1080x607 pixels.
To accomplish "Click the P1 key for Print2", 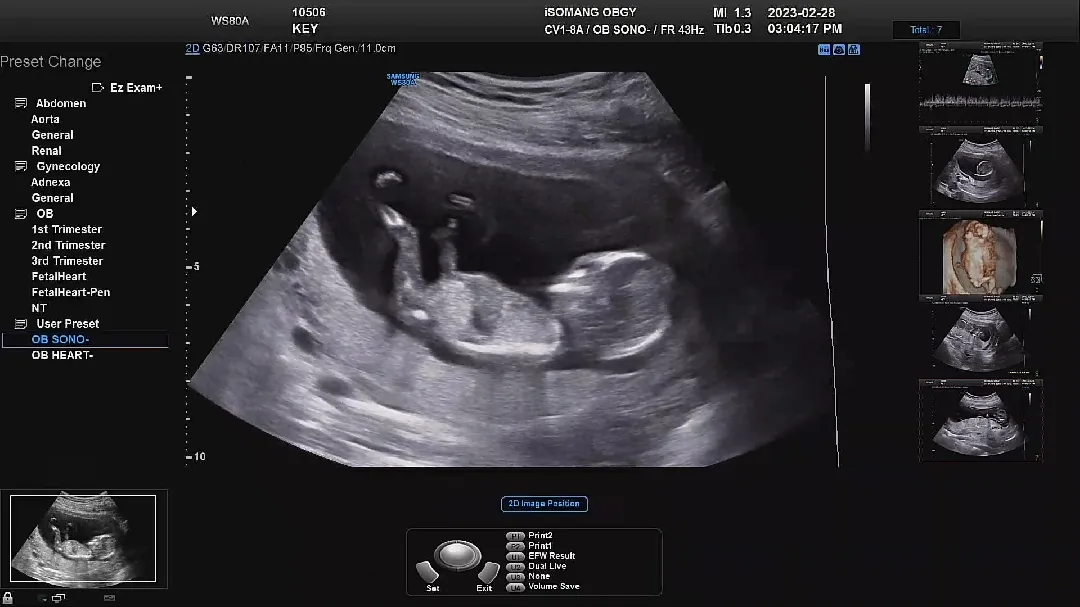I will [x=515, y=535].
